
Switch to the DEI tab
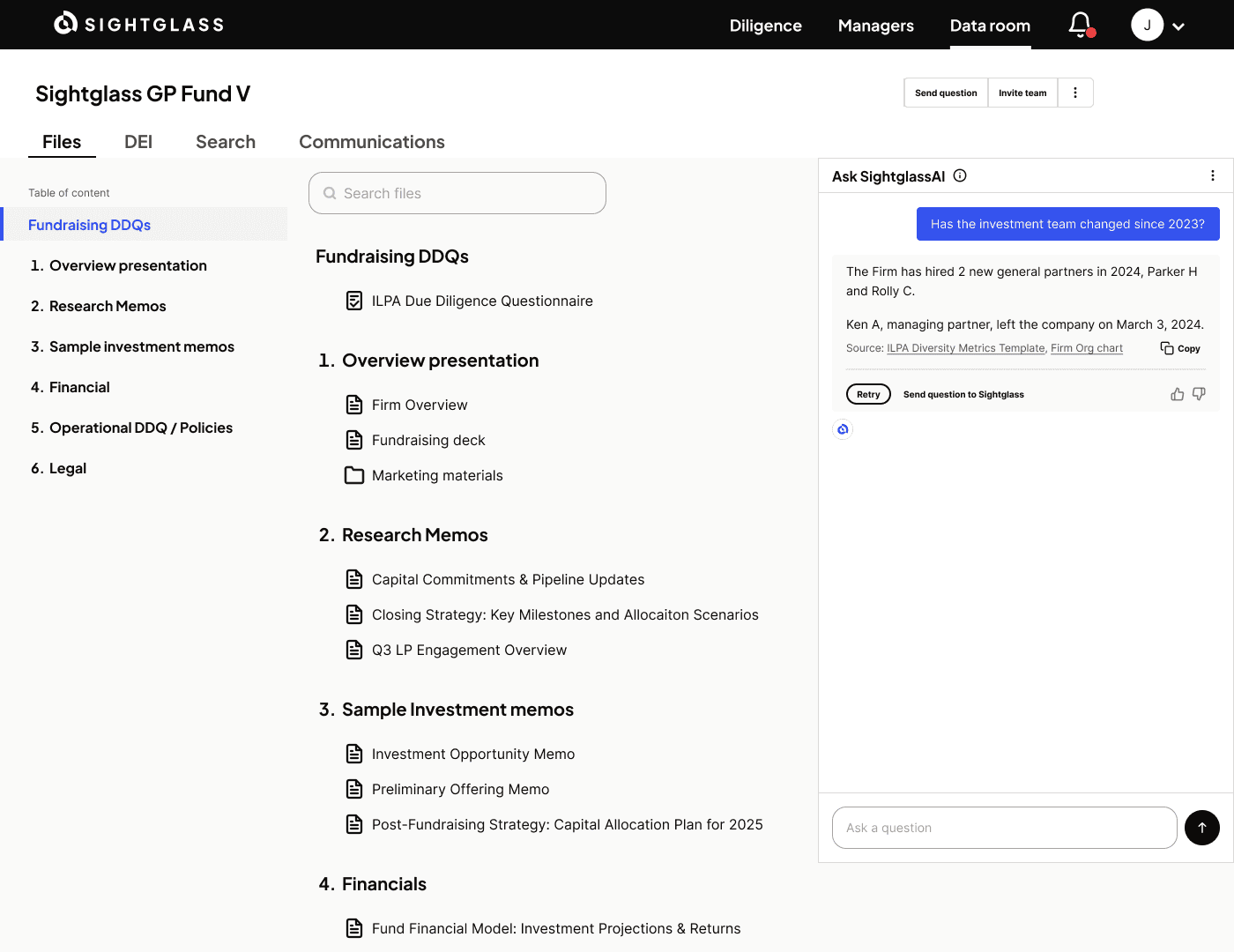138,142
